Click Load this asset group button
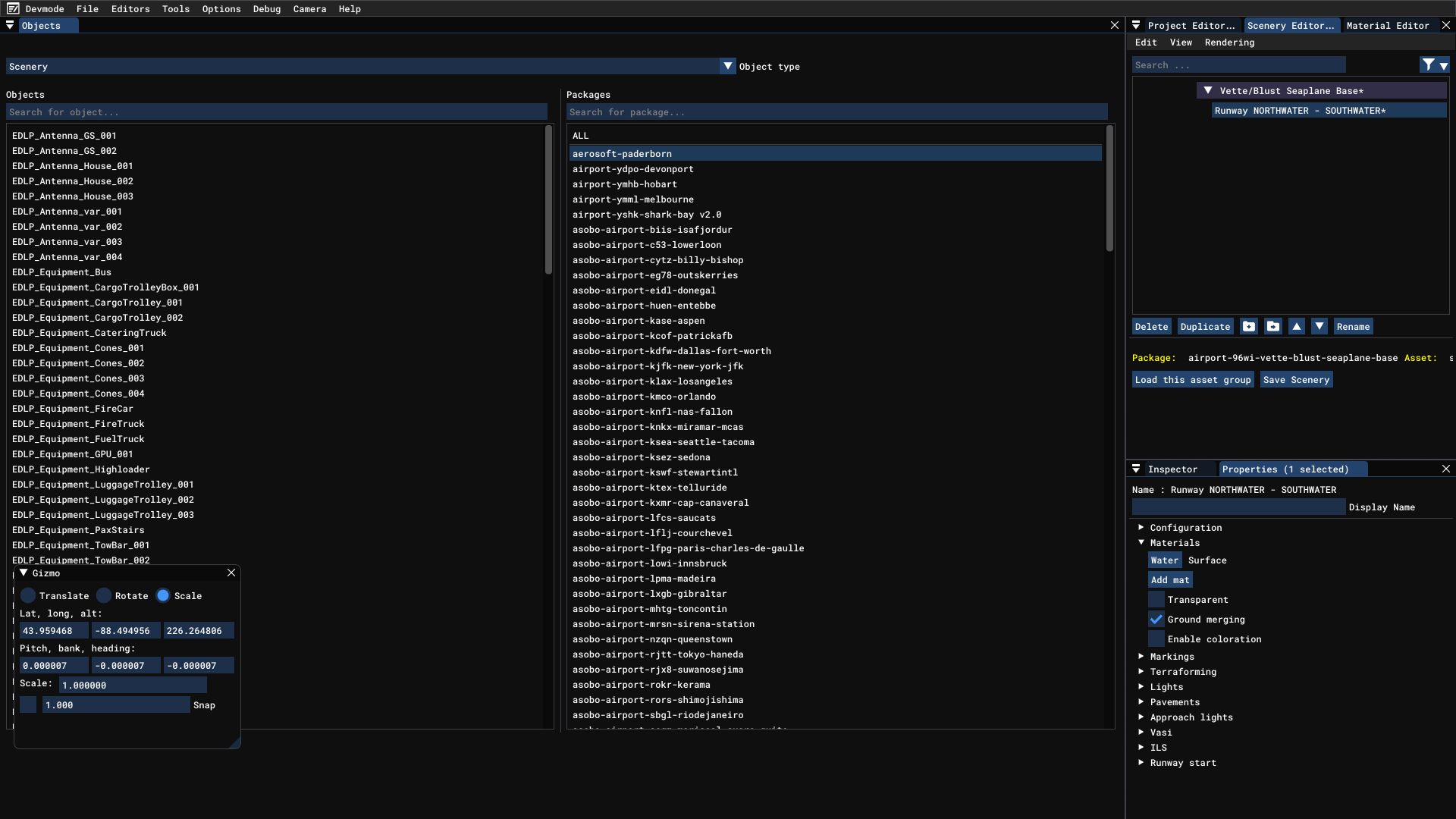Viewport: 1456px width, 819px height. 1193,380
